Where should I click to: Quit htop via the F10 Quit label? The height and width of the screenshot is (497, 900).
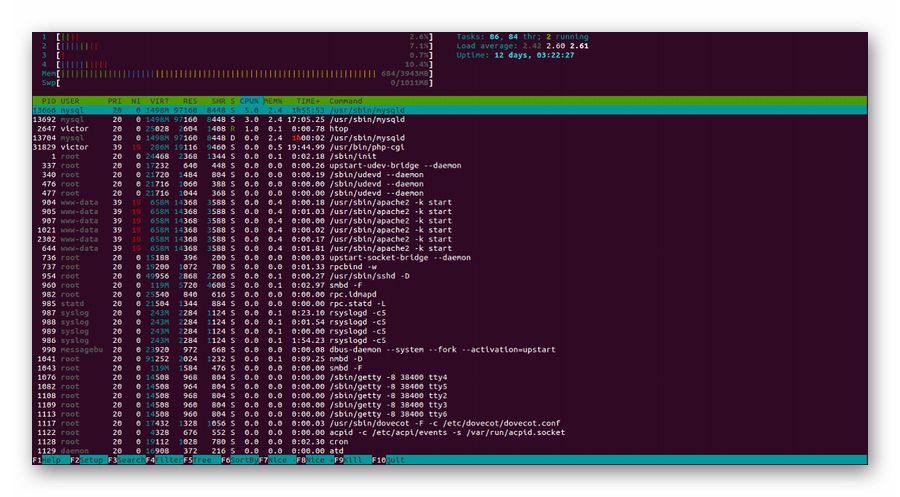coord(389,460)
